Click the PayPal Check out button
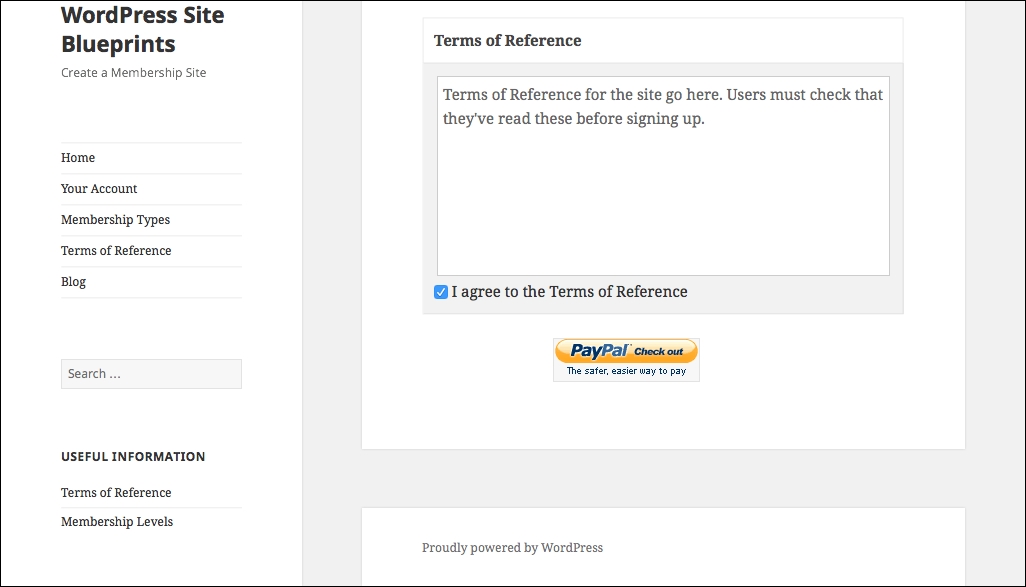1026x587 pixels. tap(626, 359)
